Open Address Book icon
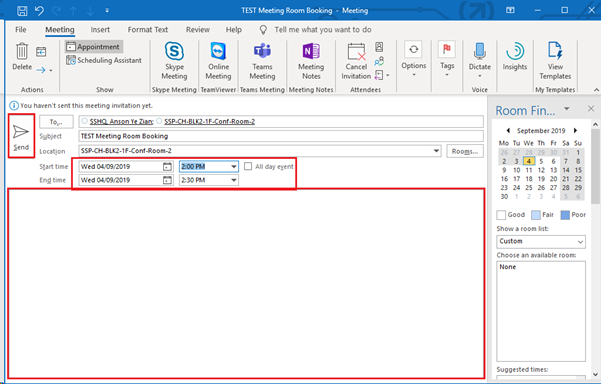The image size is (601, 384). coord(379,47)
